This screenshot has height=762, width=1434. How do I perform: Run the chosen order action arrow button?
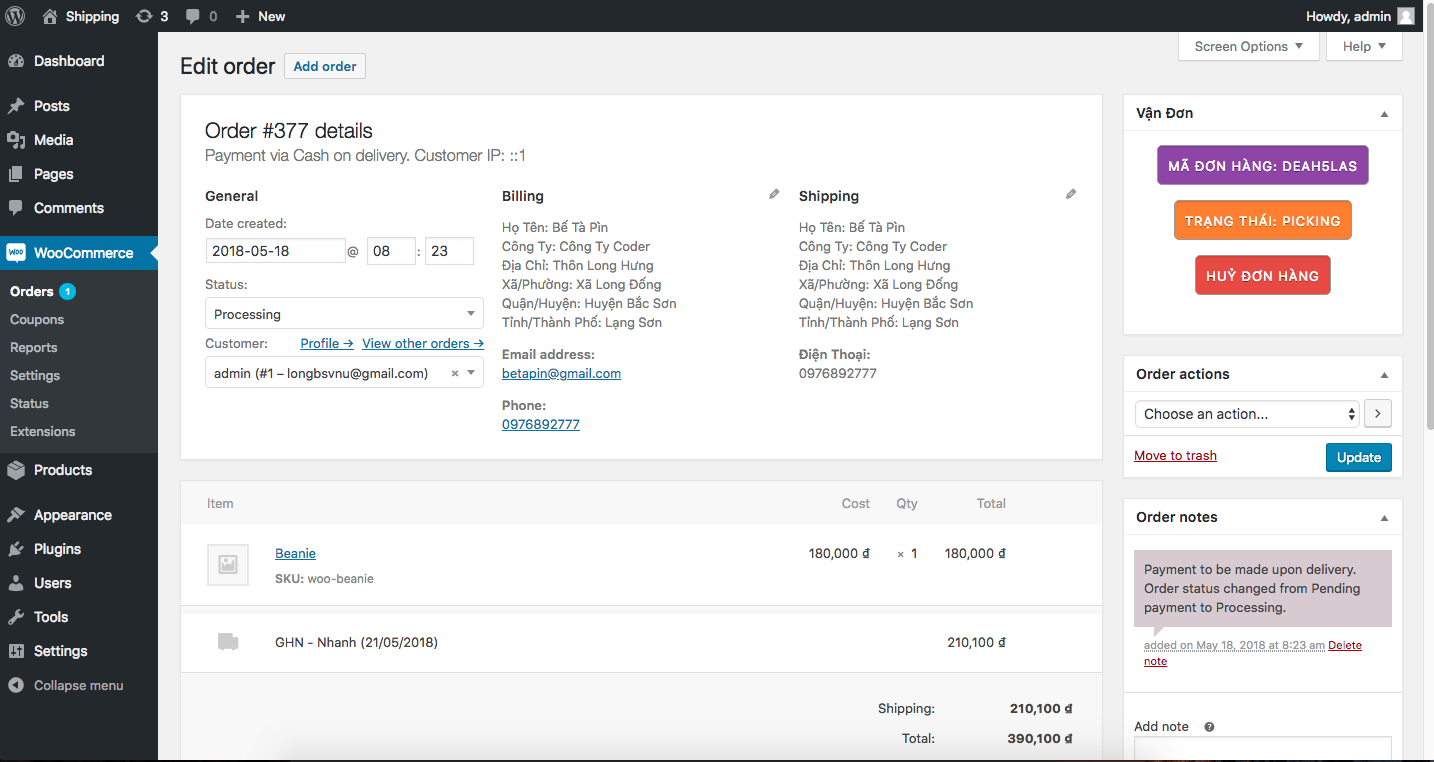[1378, 414]
